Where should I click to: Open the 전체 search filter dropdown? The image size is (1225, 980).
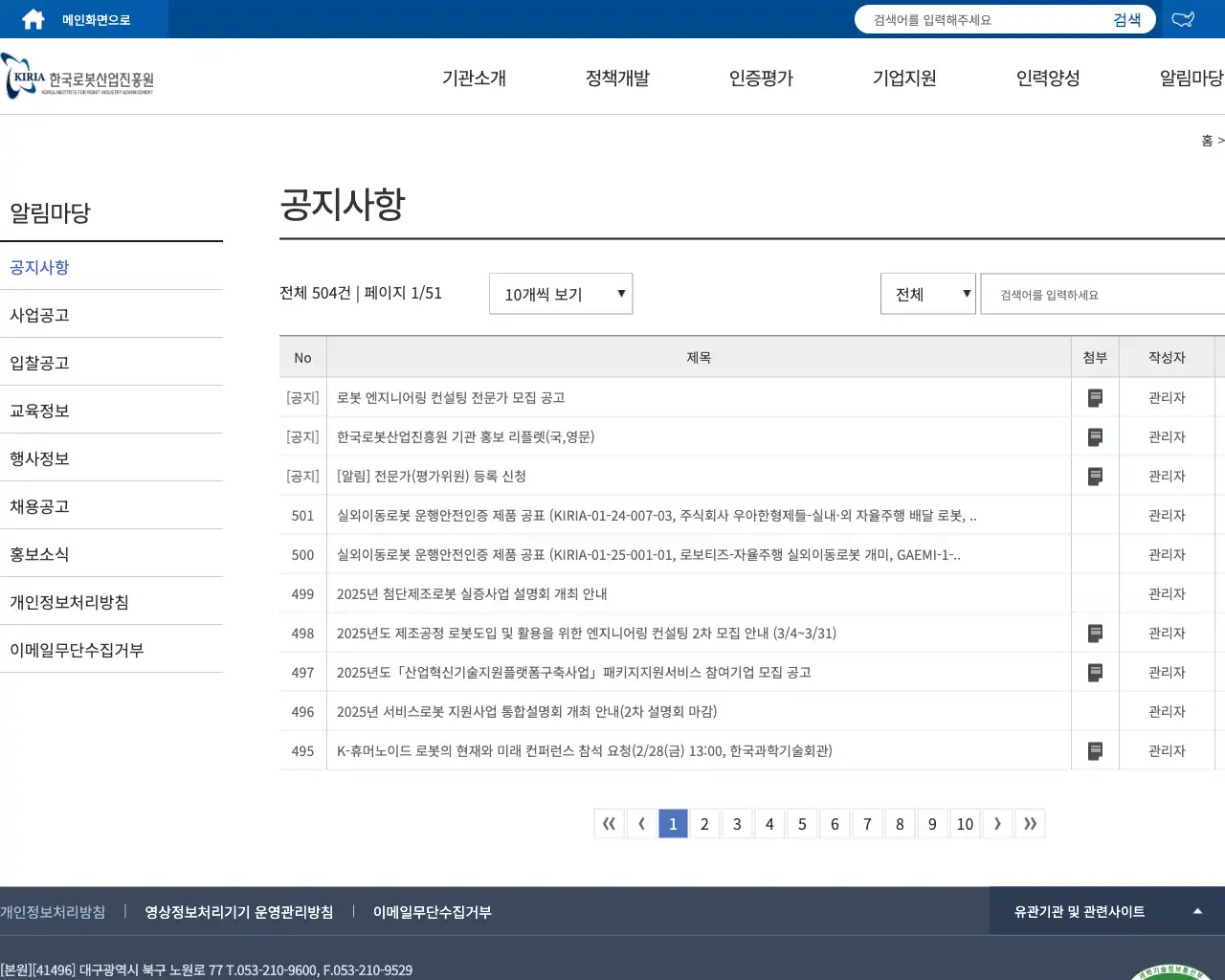click(926, 294)
